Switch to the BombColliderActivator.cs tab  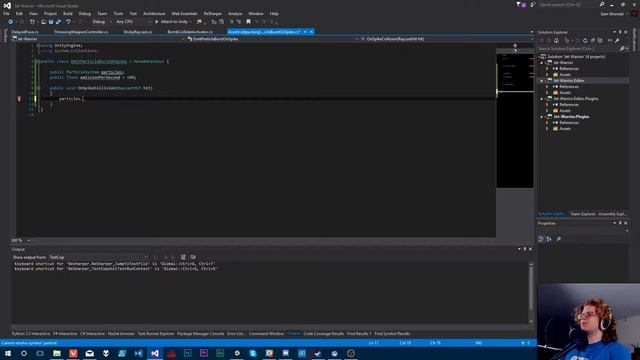190,32
